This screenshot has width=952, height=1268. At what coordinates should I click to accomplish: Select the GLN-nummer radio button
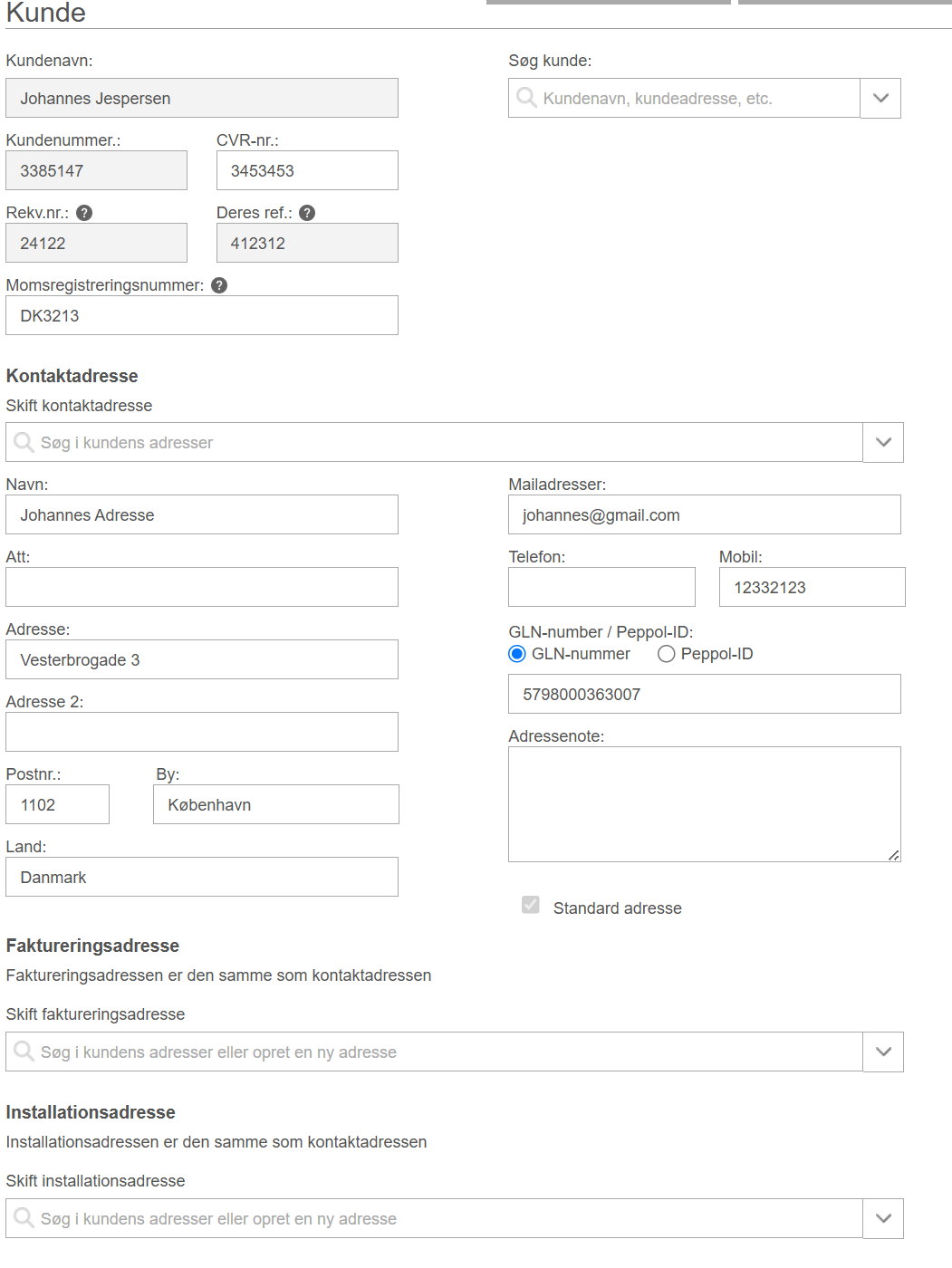pyautogui.click(x=517, y=654)
